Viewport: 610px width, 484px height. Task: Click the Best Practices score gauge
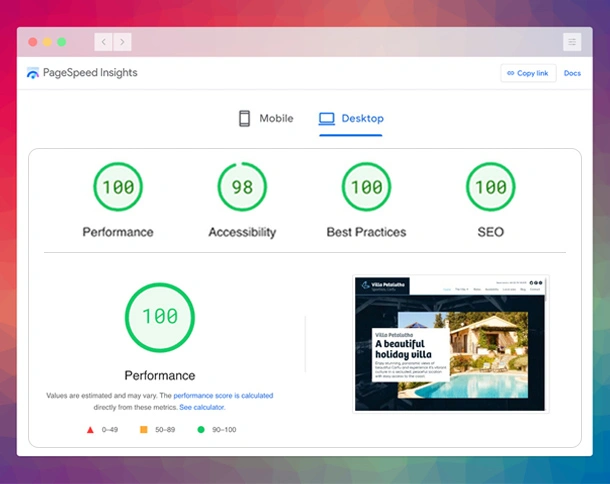[x=366, y=187]
